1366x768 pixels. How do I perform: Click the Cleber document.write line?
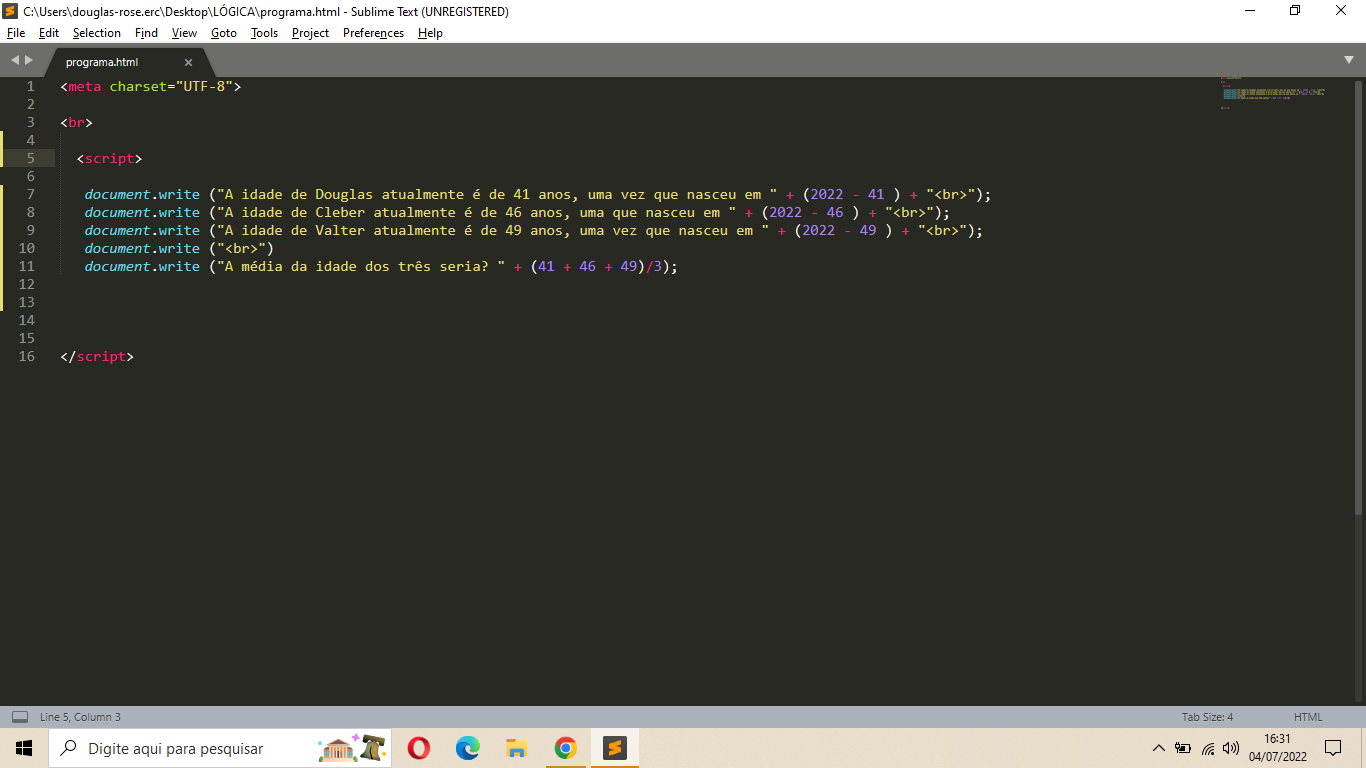point(517,212)
